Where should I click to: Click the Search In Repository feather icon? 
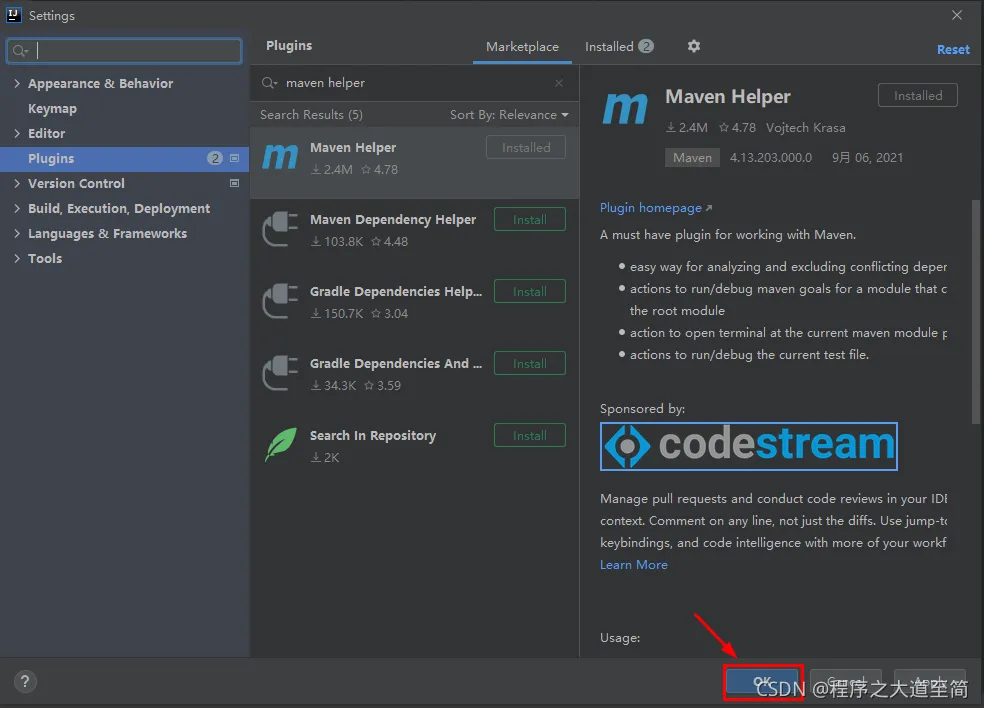[x=281, y=445]
